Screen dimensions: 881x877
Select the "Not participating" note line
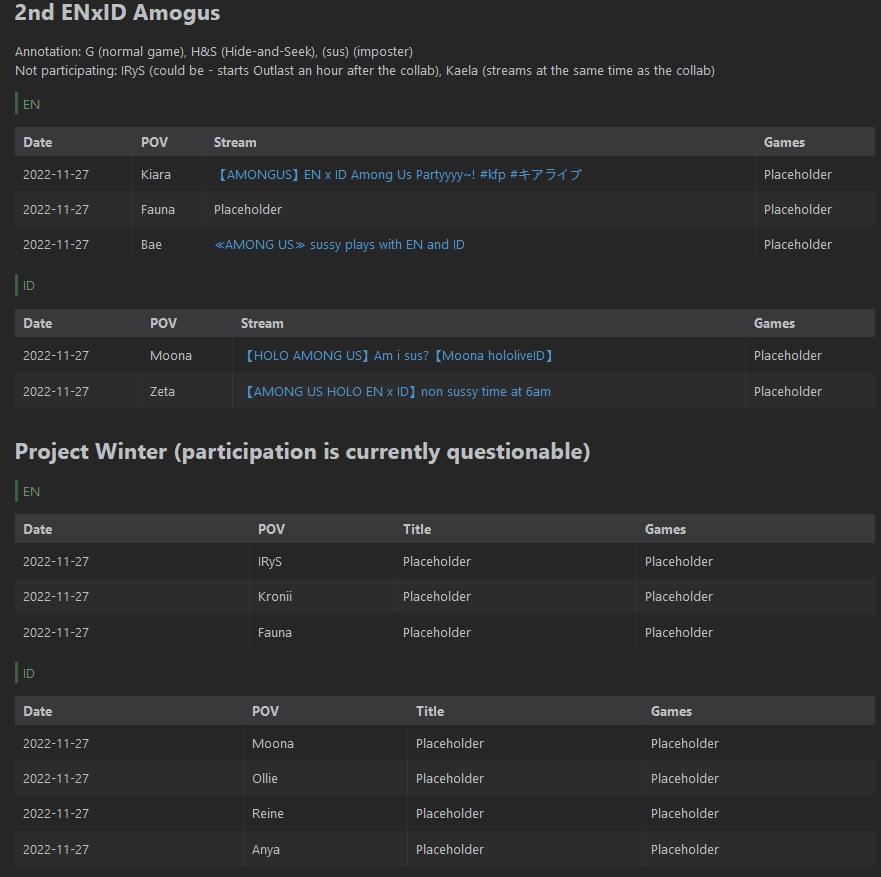pyautogui.click(x=365, y=70)
